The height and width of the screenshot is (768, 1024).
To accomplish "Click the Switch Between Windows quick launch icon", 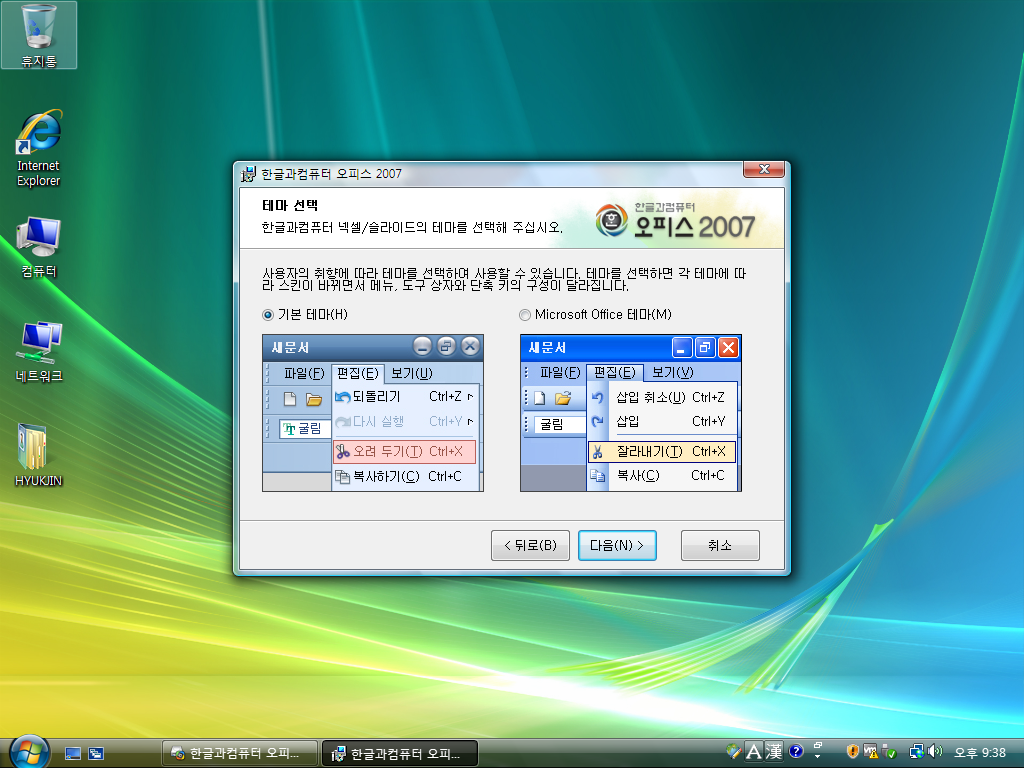I will [96, 754].
